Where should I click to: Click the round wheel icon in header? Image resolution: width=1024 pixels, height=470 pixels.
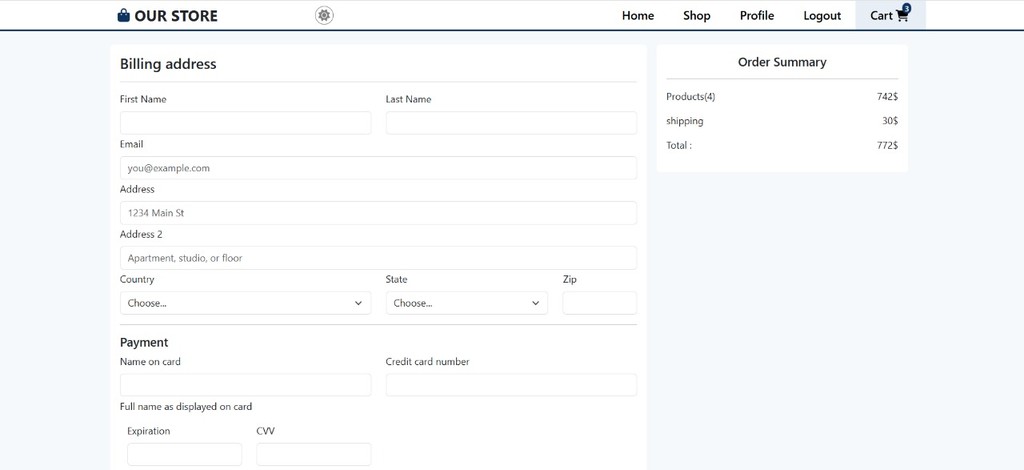pos(324,15)
